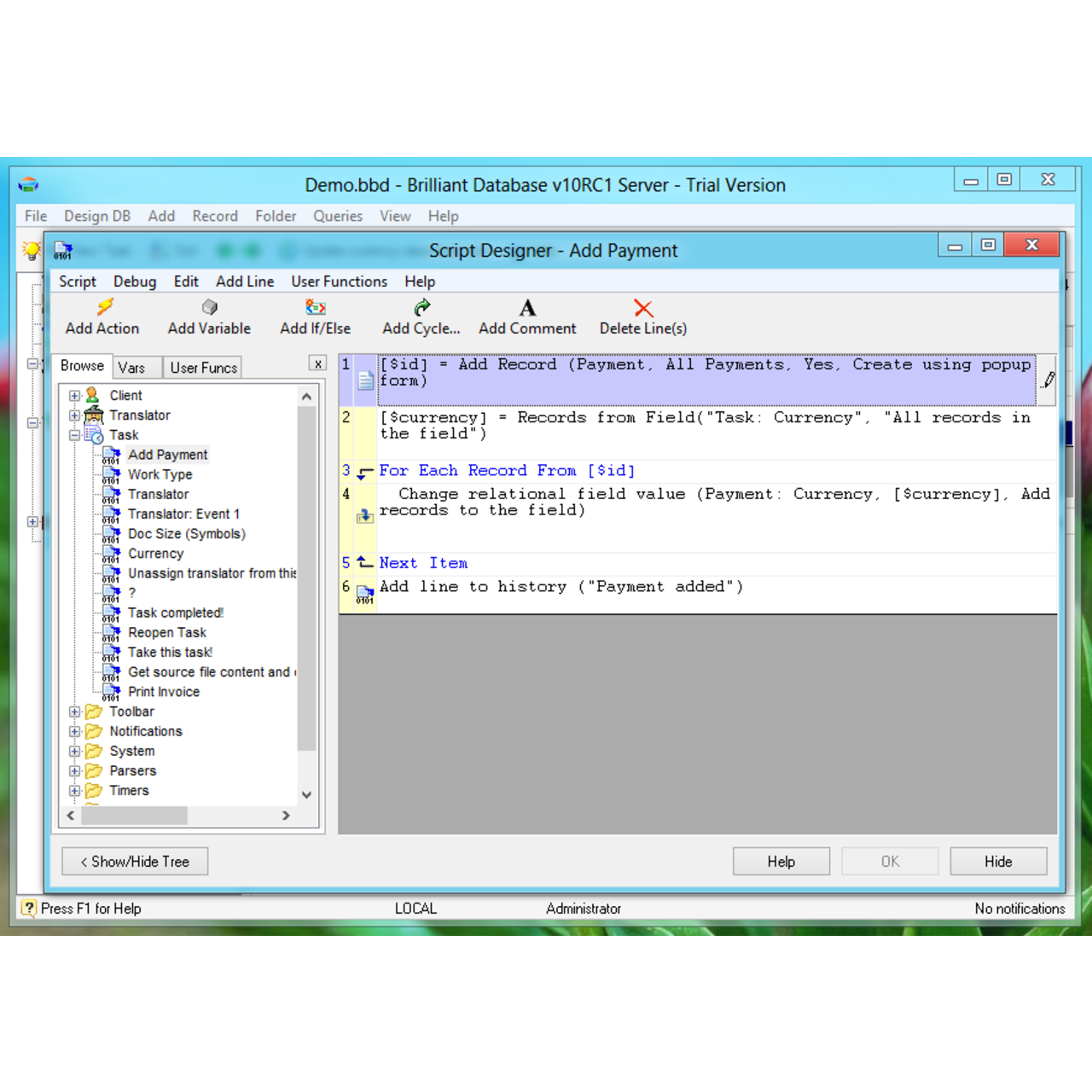Click the Translator folder icon in the tree
This screenshot has height=1092, width=1092.
94,415
